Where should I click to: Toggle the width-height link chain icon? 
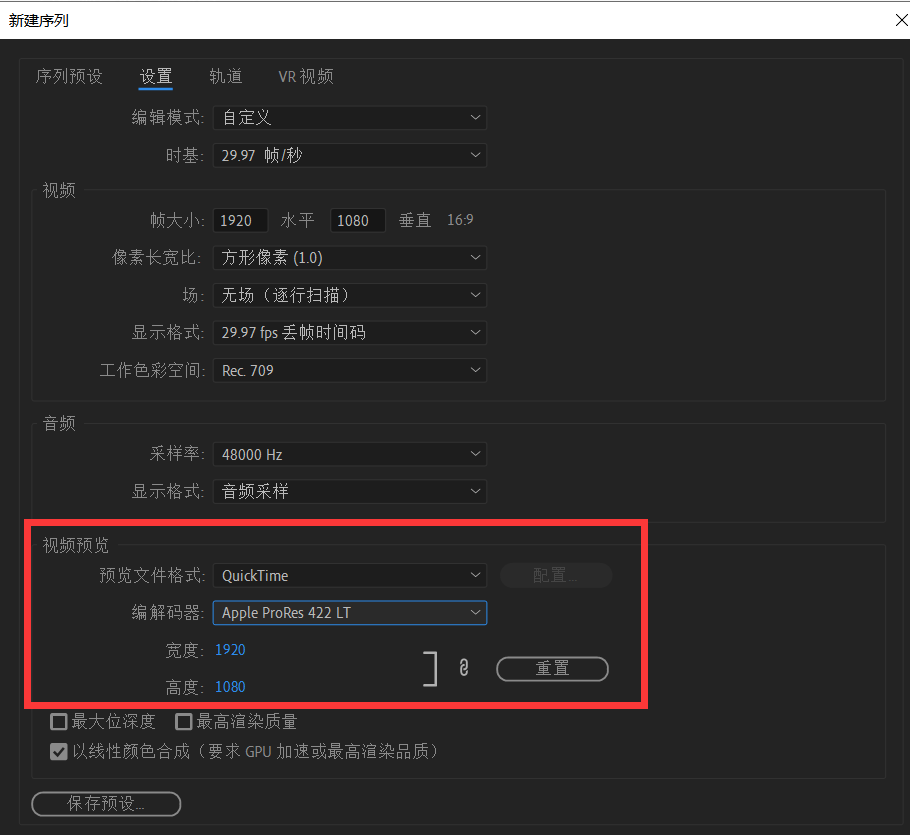[464, 668]
